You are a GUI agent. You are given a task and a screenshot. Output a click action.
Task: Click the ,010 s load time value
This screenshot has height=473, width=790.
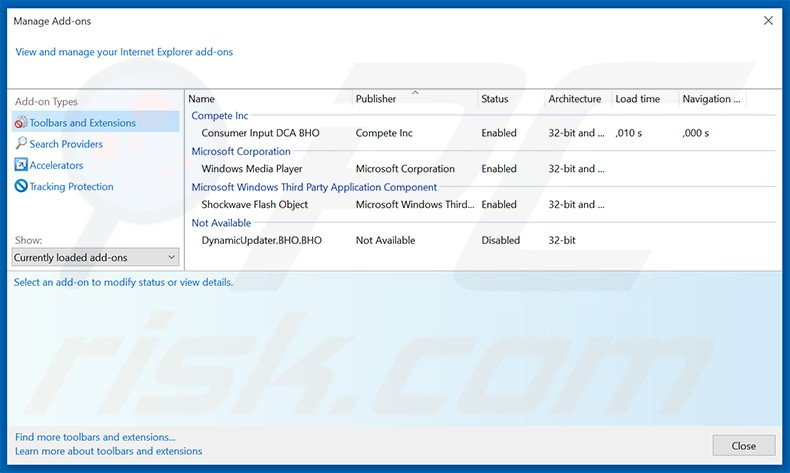(x=628, y=133)
